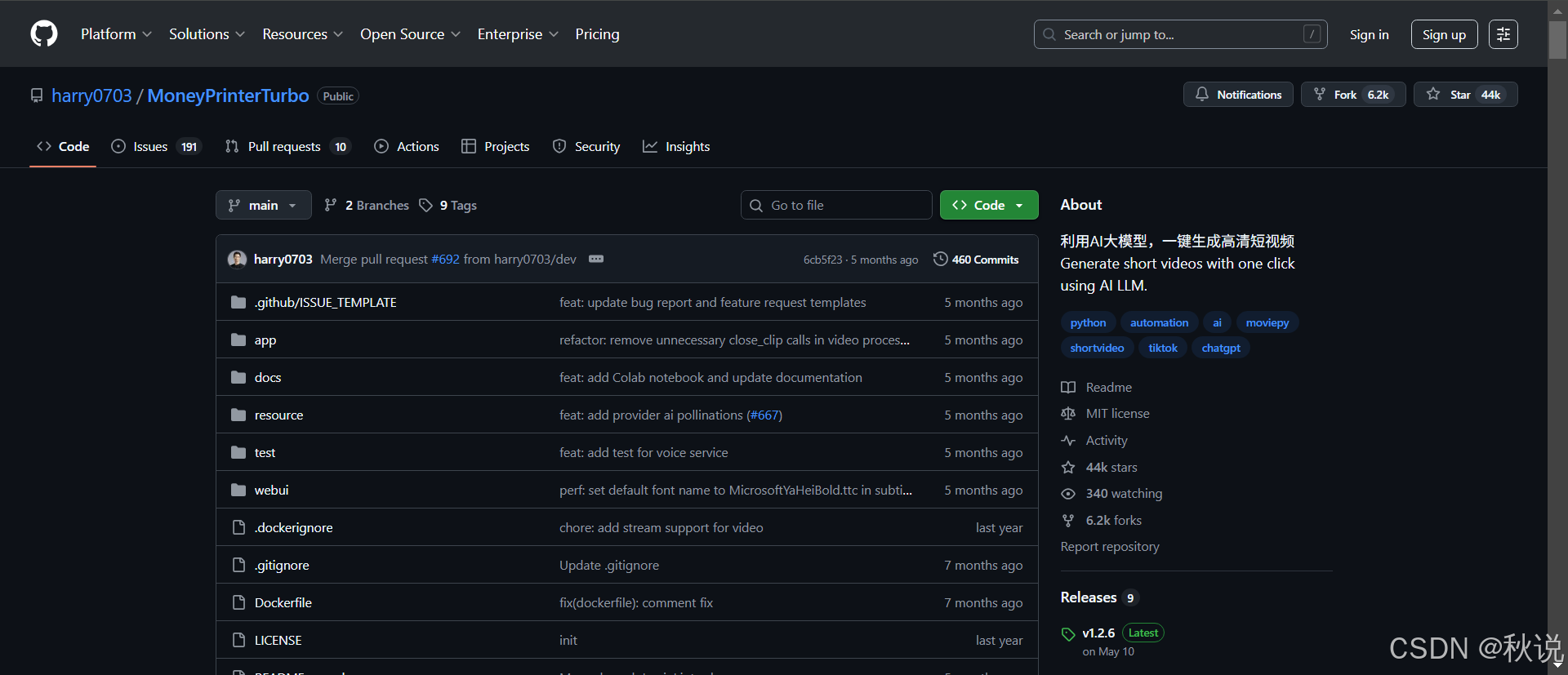Click the tiktok topic tag
Viewport: 1568px width, 675px height.
[x=1163, y=348]
